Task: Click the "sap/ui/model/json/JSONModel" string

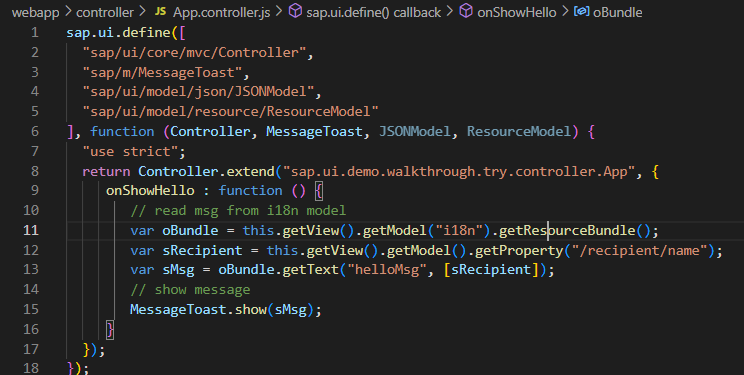Action: pos(198,92)
